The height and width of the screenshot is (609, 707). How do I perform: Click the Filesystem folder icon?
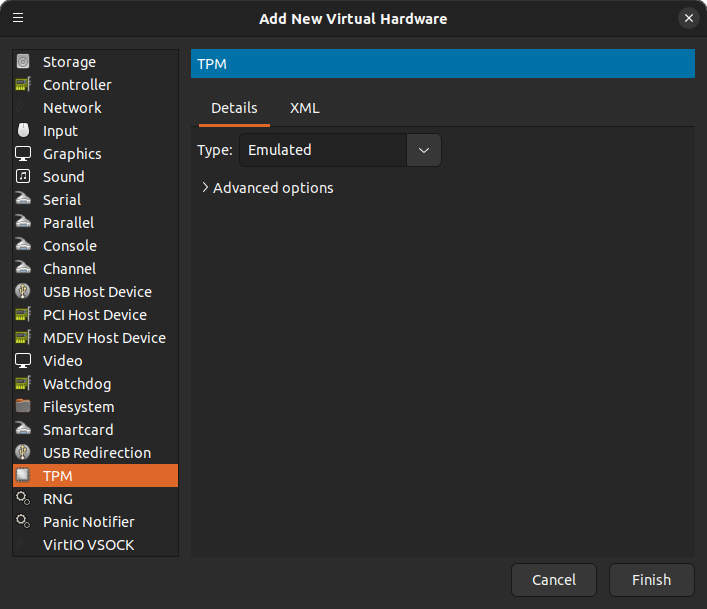[23, 407]
